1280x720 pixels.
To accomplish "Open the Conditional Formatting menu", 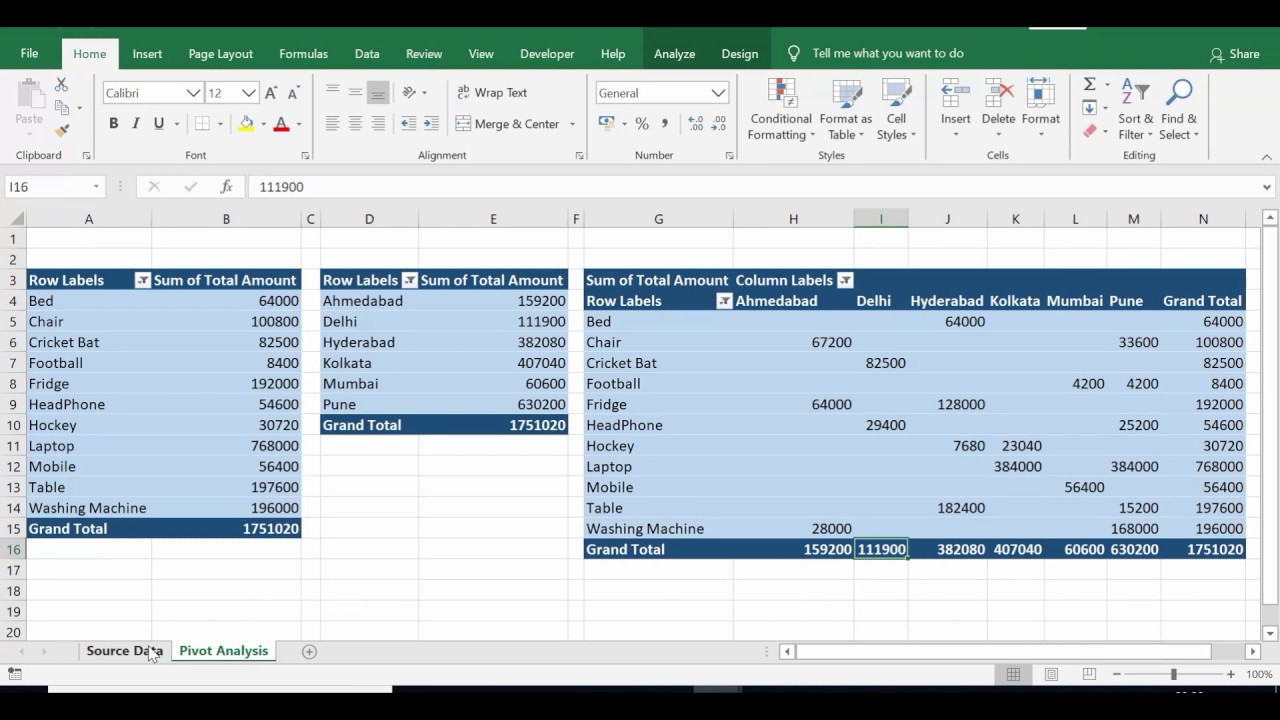I will [781, 110].
